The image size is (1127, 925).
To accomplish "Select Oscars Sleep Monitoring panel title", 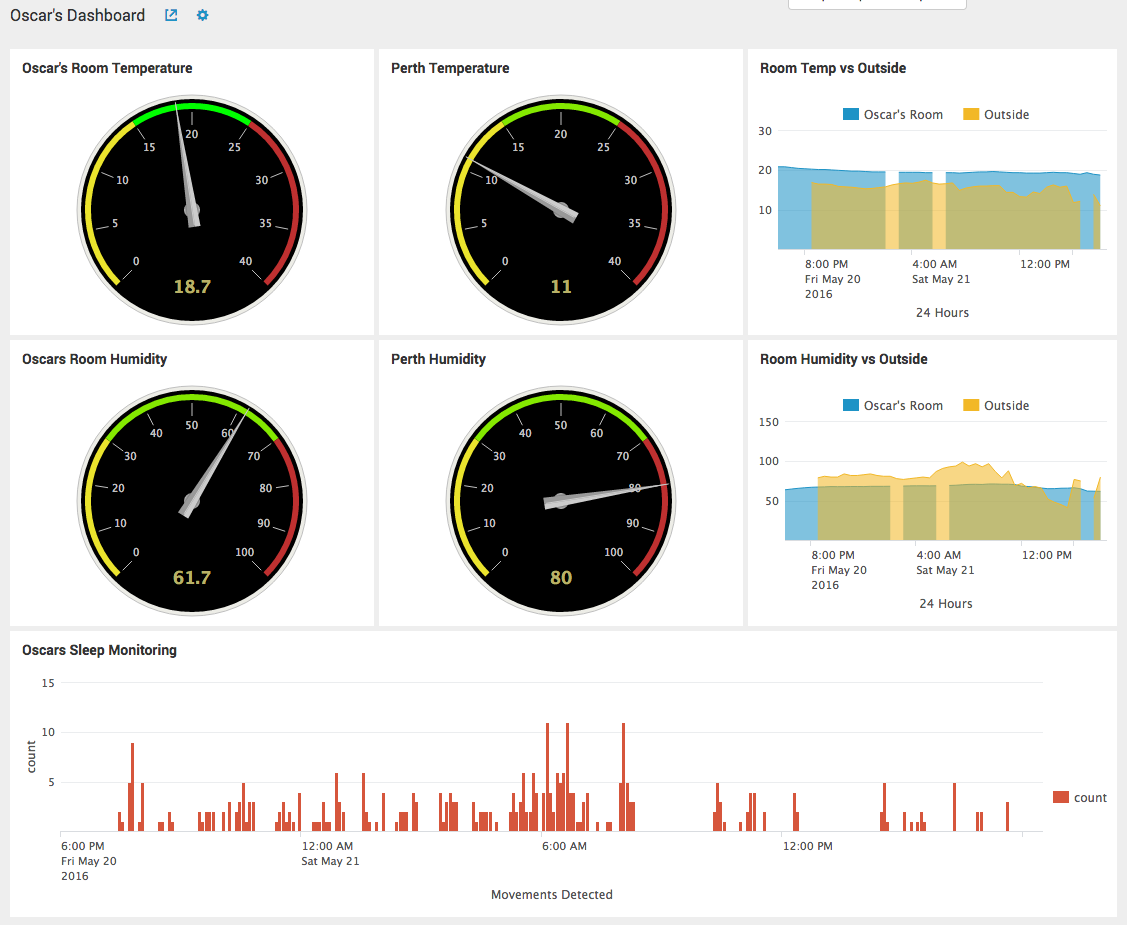I will (99, 650).
